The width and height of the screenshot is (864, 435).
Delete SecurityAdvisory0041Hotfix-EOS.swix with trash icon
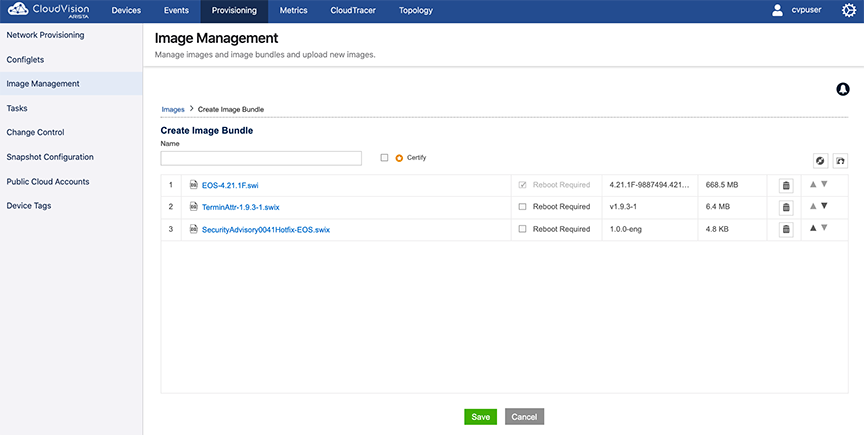click(786, 229)
